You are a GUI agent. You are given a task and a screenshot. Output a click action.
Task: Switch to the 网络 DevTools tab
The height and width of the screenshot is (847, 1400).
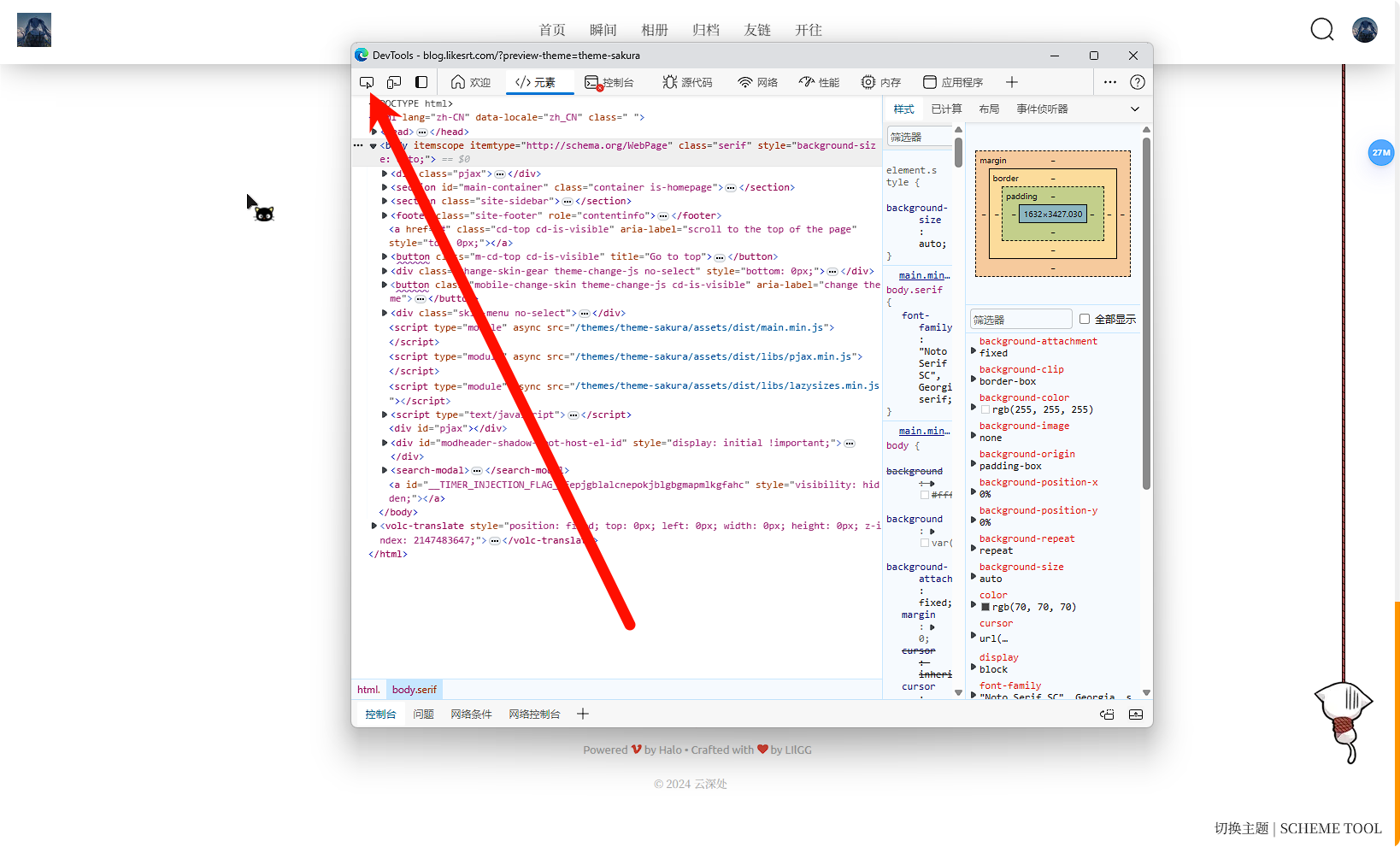point(758,82)
